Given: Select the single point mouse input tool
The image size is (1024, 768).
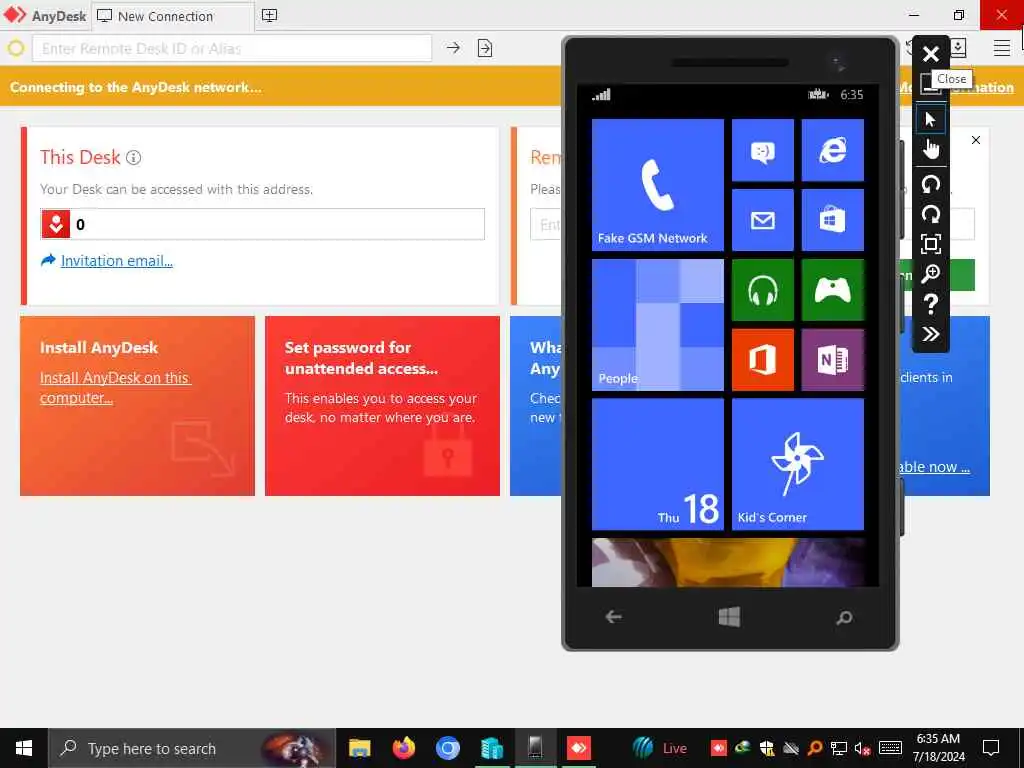Looking at the screenshot, I should click(x=931, y=119).
